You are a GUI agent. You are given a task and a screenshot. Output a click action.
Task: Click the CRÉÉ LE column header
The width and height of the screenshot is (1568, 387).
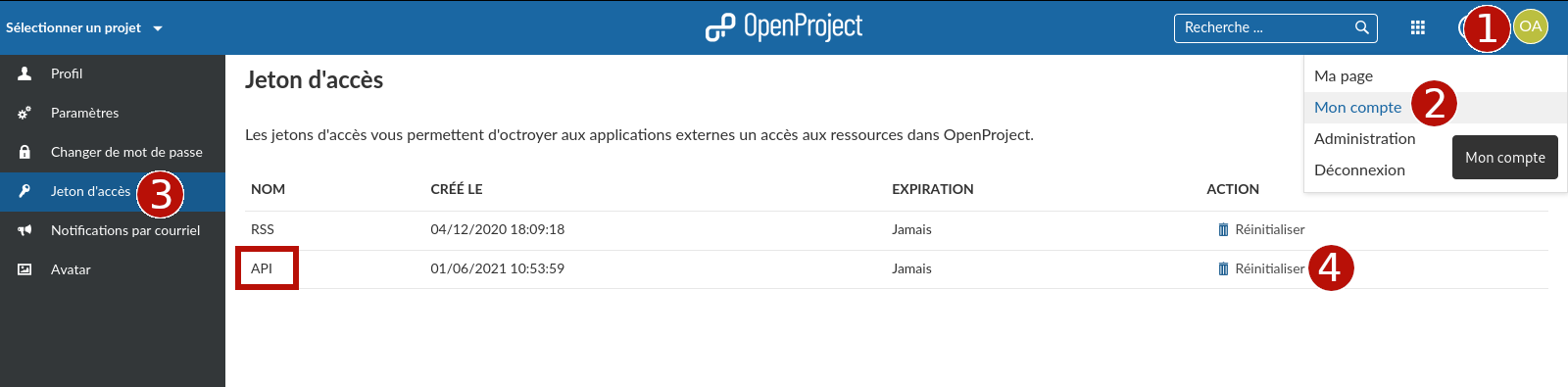coord(457,189)
